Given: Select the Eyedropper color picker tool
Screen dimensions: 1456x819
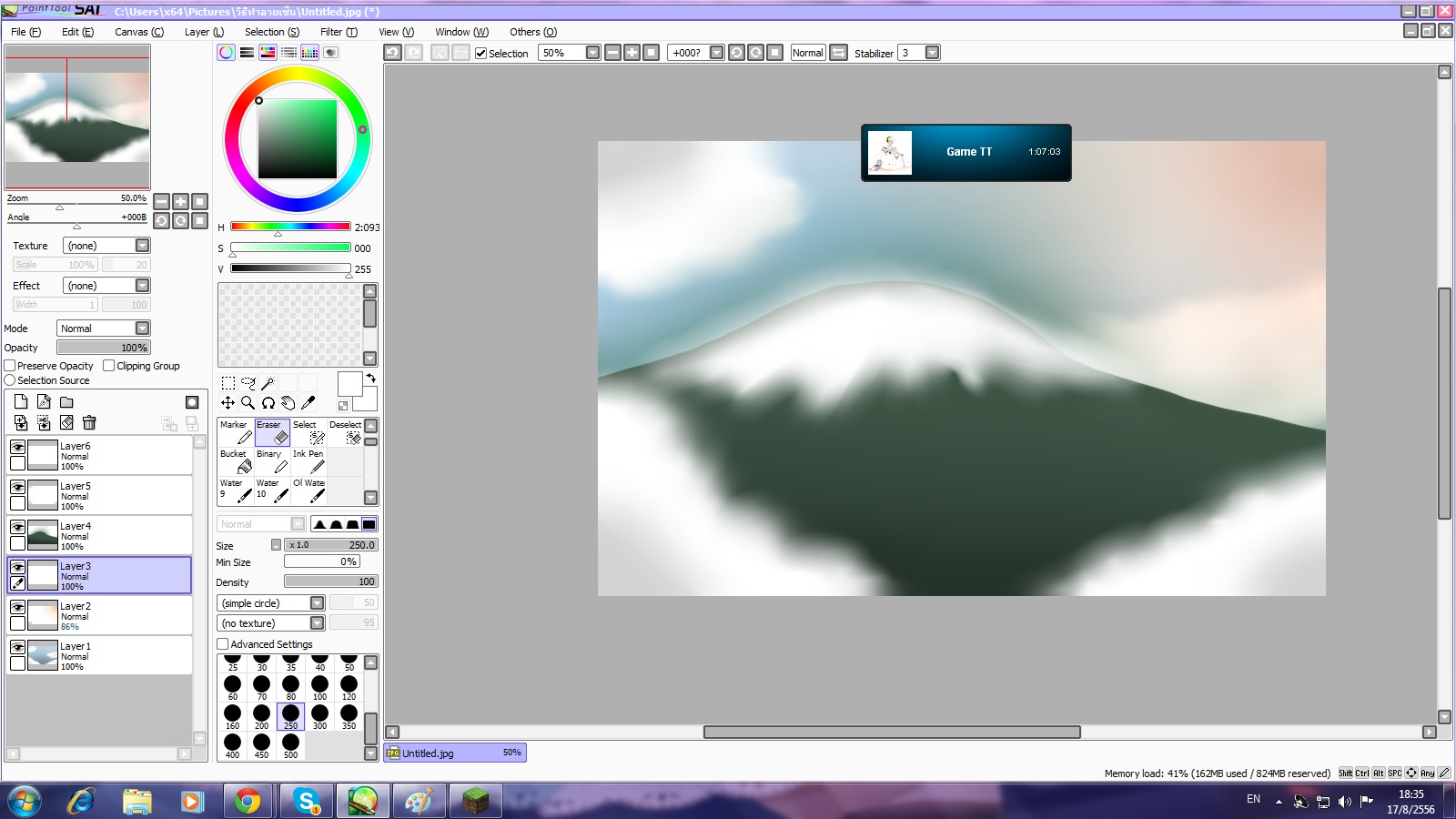Looking at the screenshot, I should (x=308, y=403).
